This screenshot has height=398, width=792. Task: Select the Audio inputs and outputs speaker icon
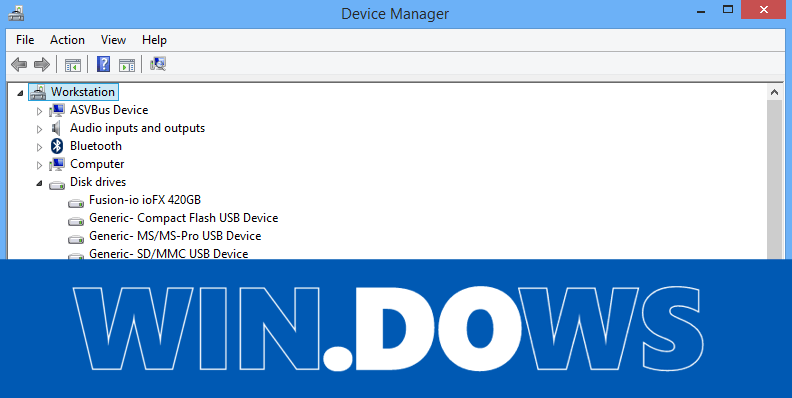[57, 128]
